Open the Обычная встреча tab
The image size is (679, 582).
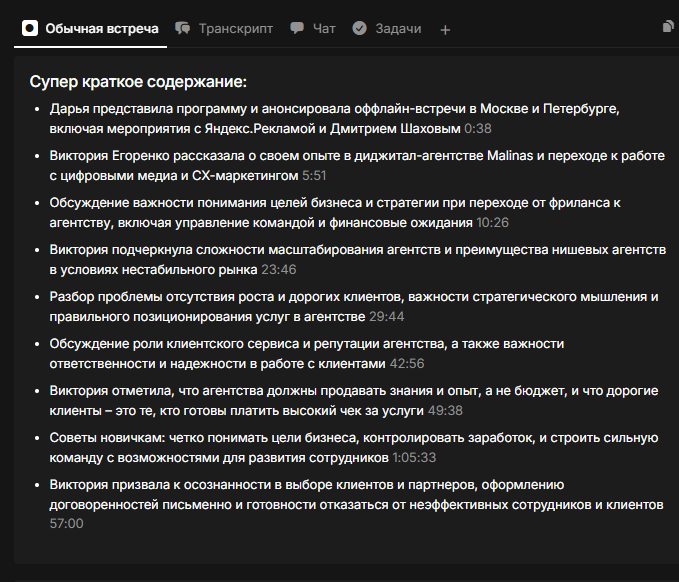[90, 29]
